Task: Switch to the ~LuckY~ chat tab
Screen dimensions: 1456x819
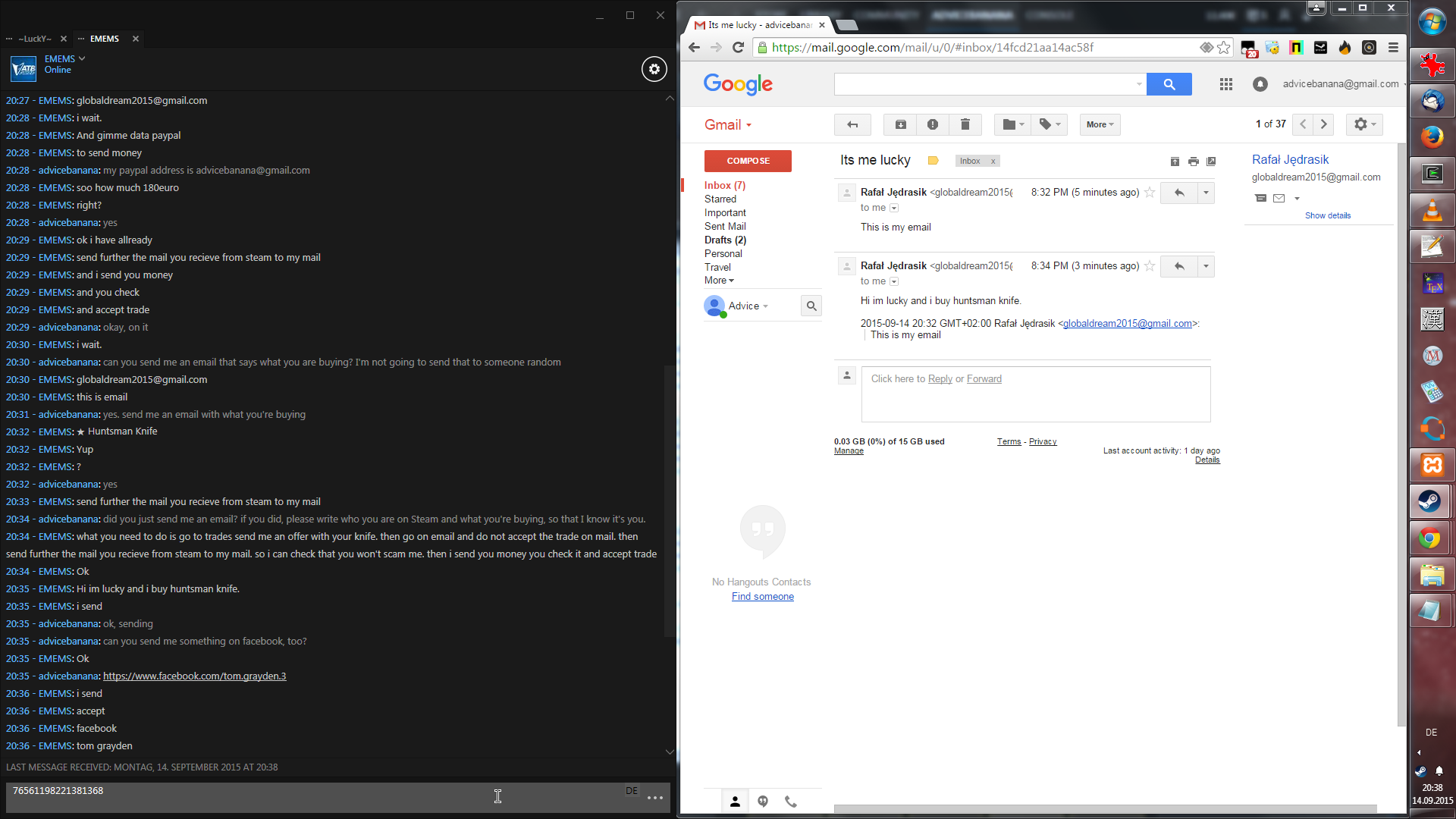Action: click(x=35, y=39)
